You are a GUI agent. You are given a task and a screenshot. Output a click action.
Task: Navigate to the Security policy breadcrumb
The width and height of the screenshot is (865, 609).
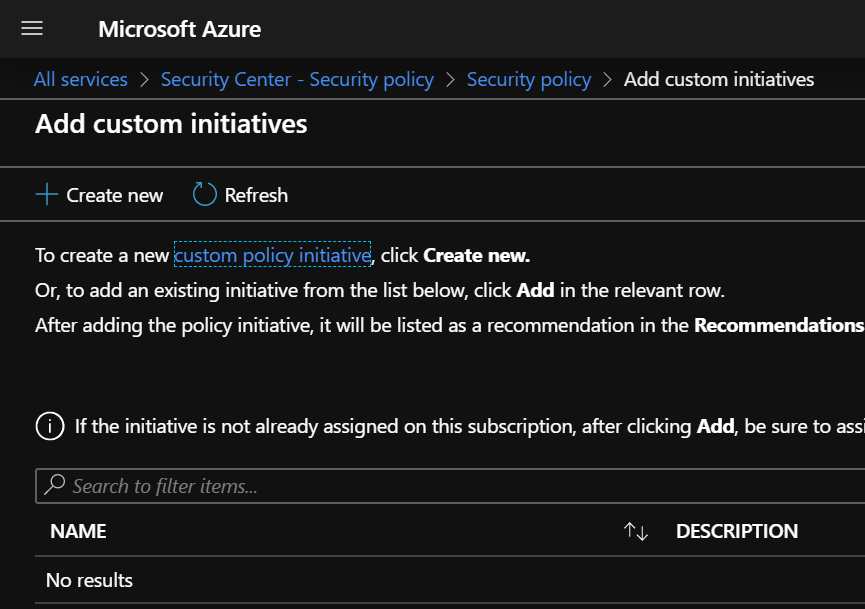(529, 79)
